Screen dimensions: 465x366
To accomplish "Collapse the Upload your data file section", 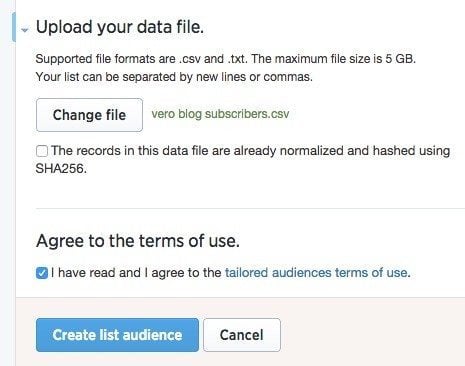I will pos(24,30).
